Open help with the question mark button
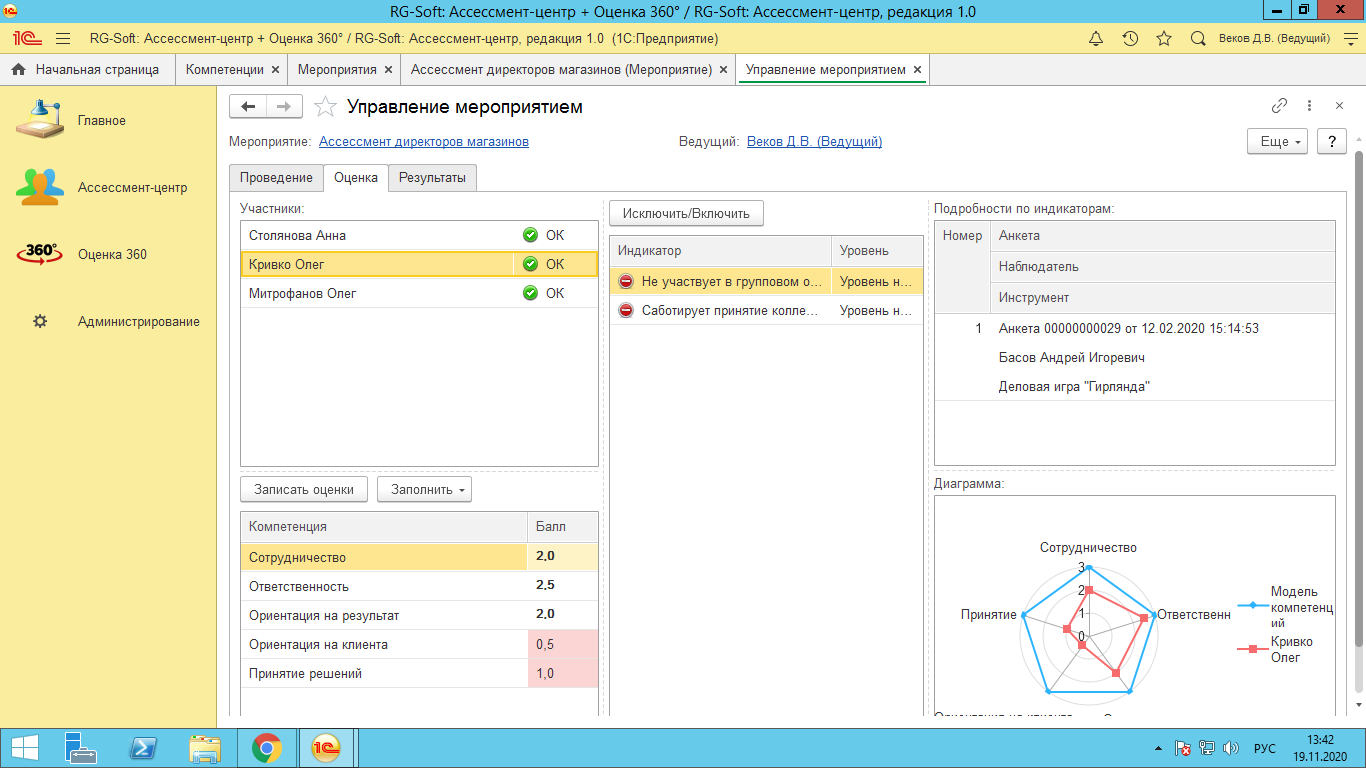 (1332, 142)
